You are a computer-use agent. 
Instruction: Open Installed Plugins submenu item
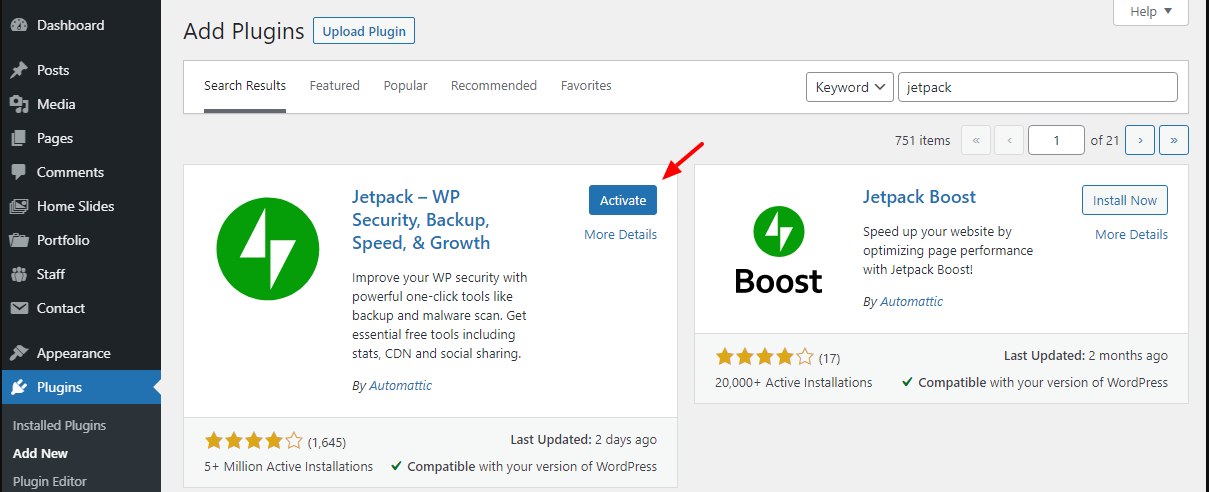(59, 425)
